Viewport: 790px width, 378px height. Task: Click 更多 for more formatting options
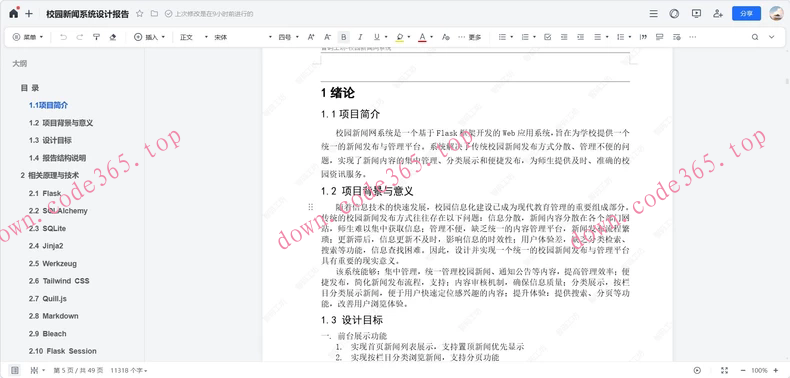click(470, 37)
